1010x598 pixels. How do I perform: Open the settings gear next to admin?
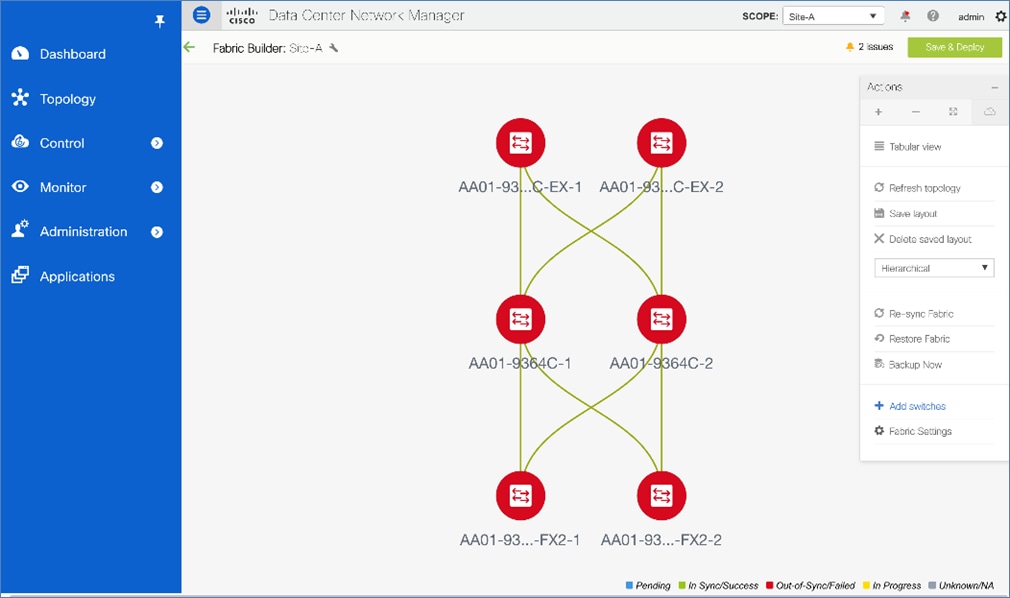click(x=1000, y=16)
